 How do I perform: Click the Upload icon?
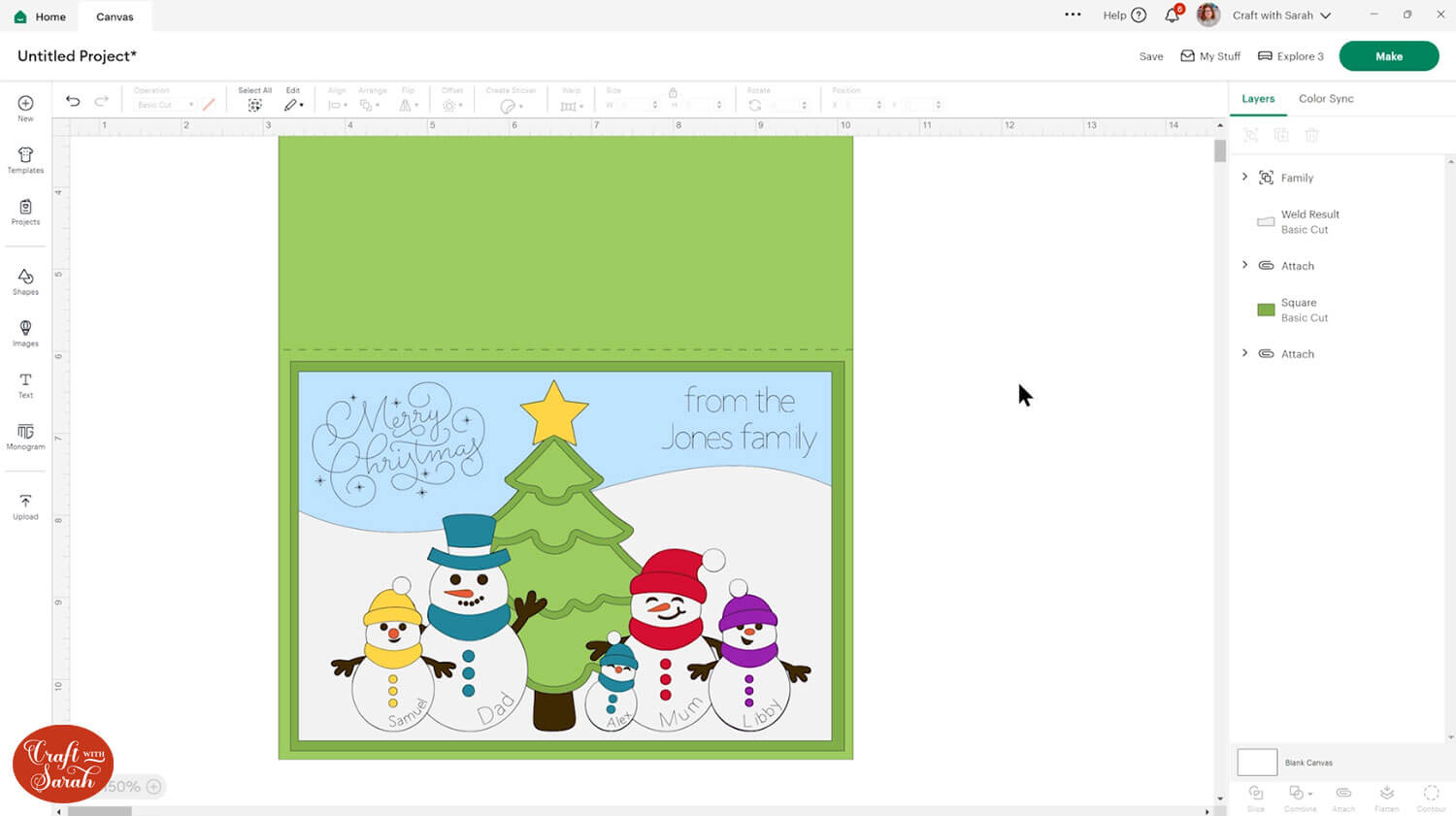point(25,506)
